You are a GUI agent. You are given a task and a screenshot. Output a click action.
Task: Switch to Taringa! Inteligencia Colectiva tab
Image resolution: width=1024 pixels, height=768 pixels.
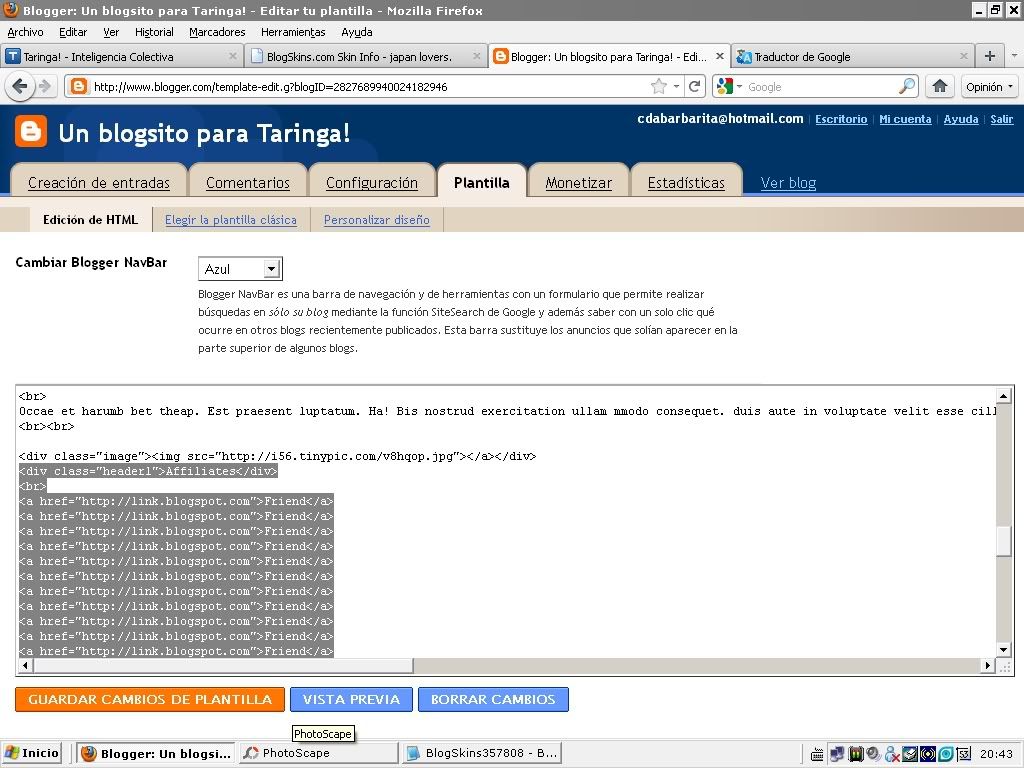pos(121,56)
